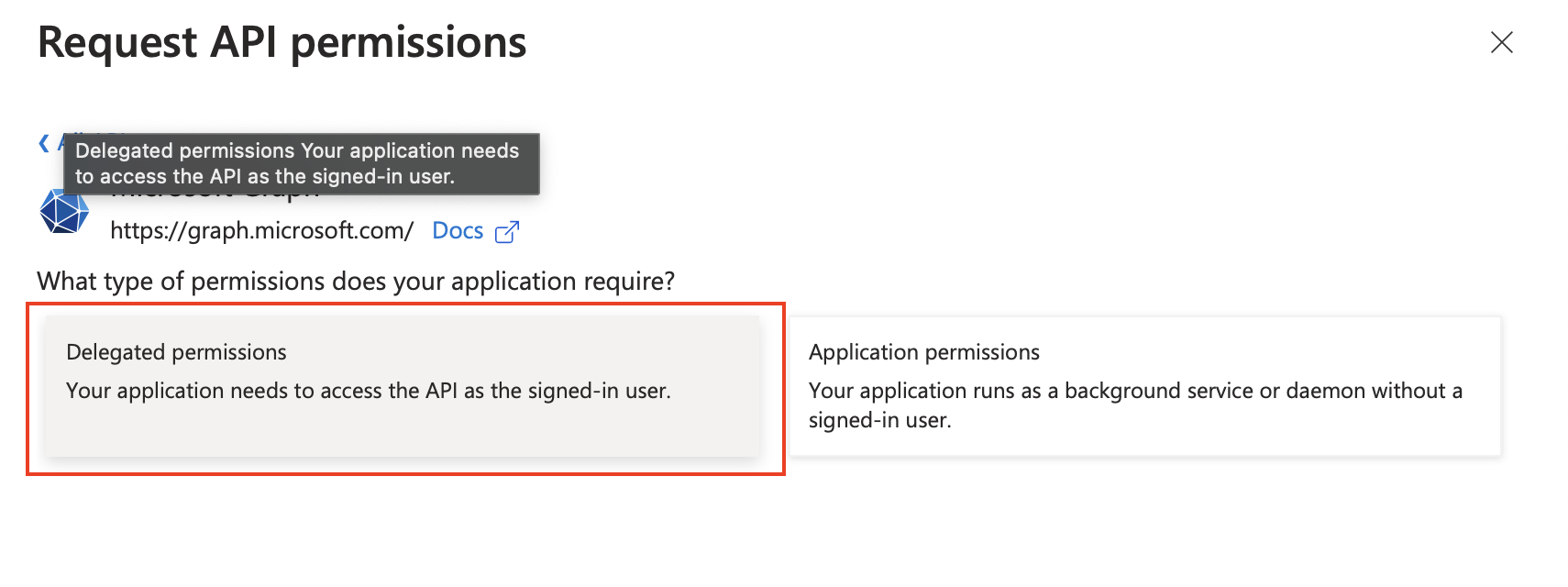
Task: Open the Docs link
Action: tap(458, 230)
